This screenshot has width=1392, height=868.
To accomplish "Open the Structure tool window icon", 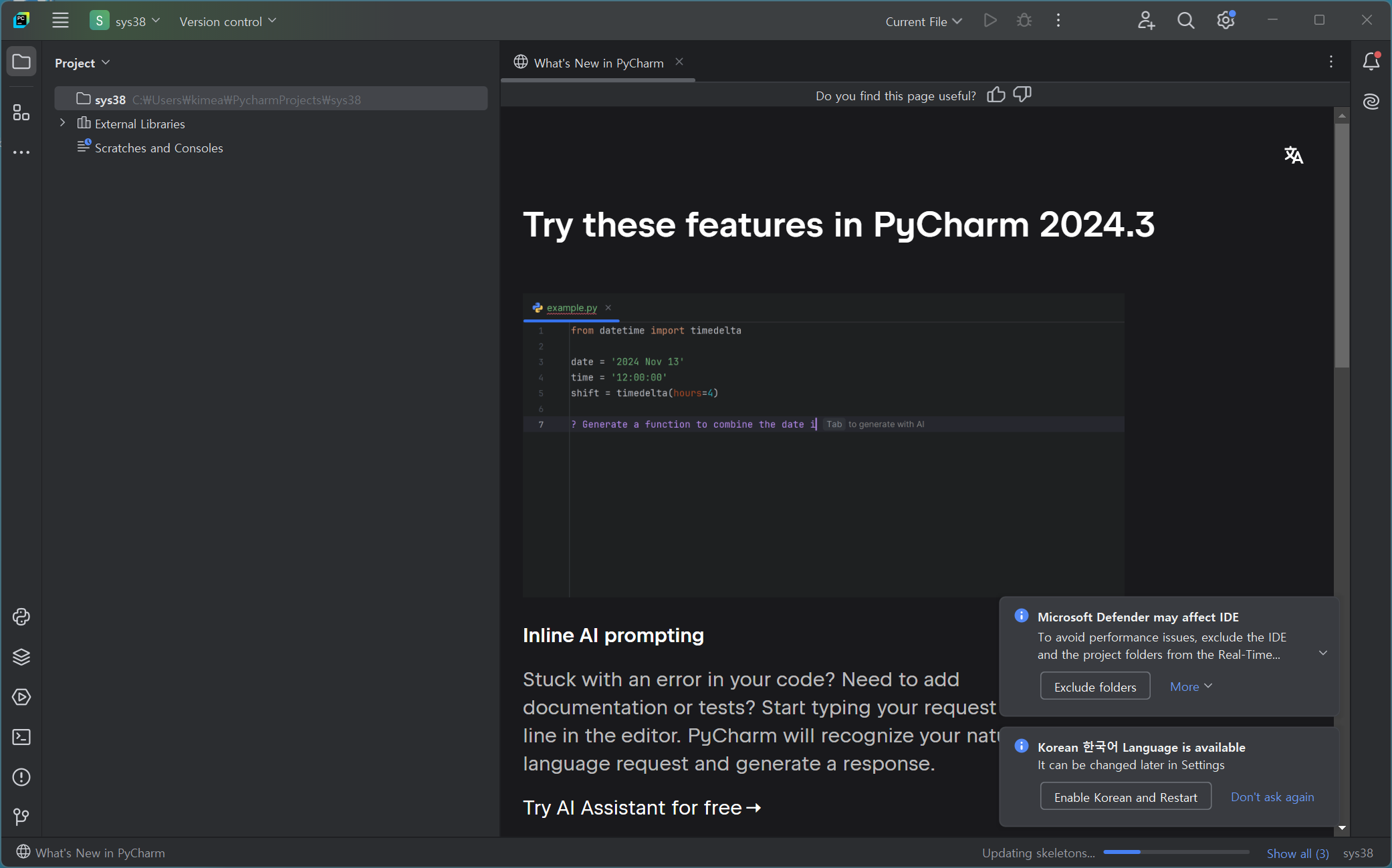I will [x=21, y=112].
